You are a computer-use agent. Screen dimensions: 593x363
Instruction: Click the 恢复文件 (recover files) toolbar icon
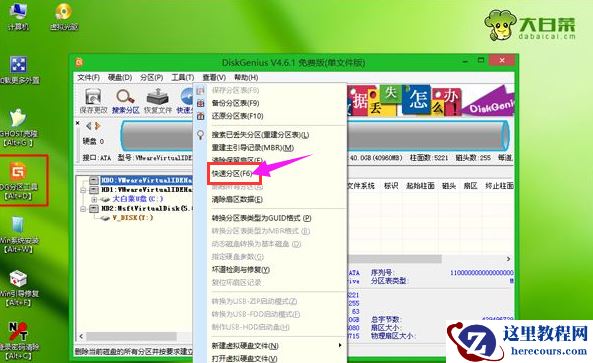[x=158, y=97]
